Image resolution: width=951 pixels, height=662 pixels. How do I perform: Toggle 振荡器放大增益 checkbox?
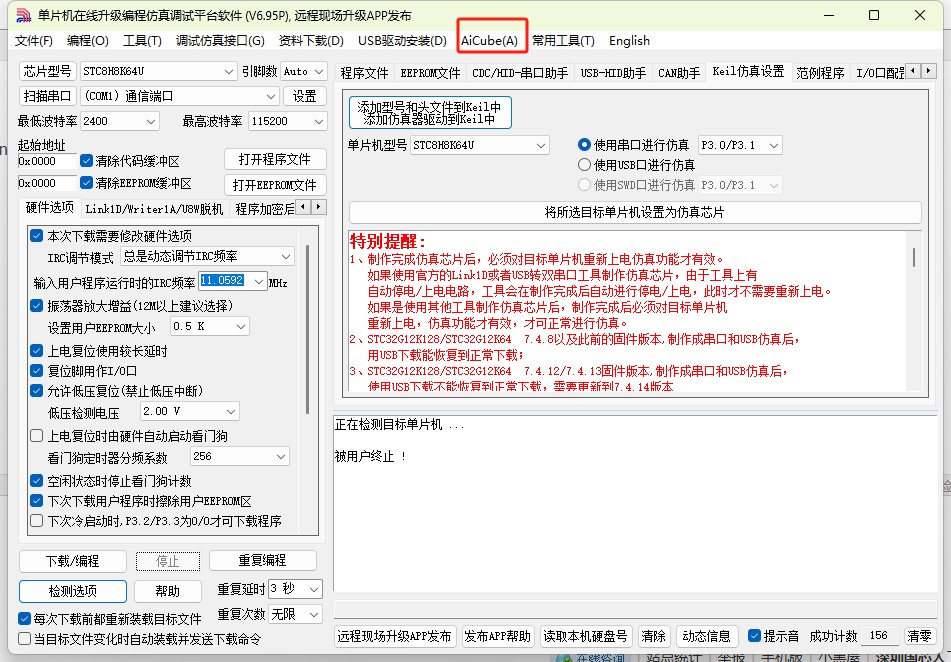coord(36,305)
